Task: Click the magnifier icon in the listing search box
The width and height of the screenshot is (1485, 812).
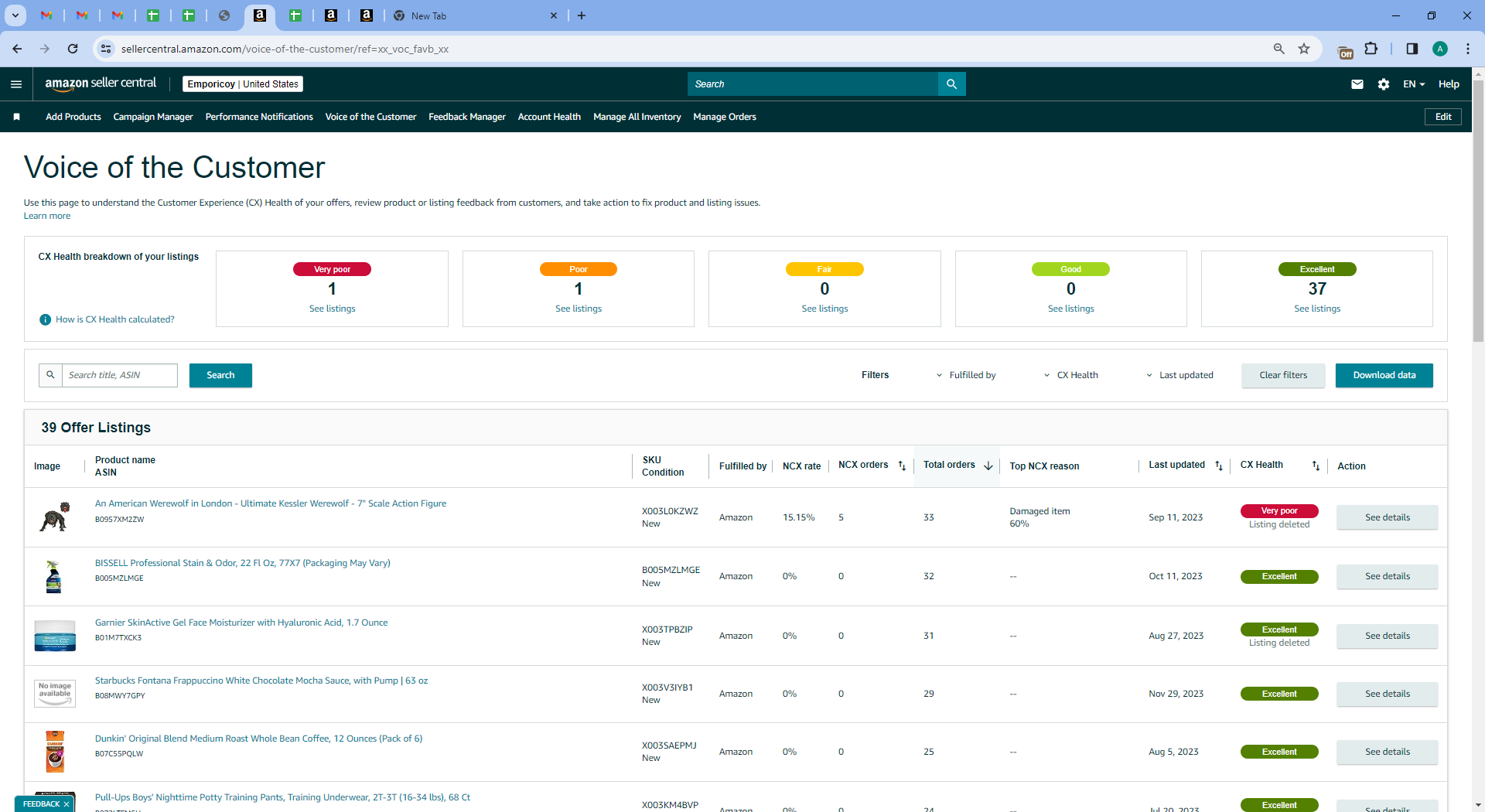Action: pyautogui.click(x=50, y=375)
